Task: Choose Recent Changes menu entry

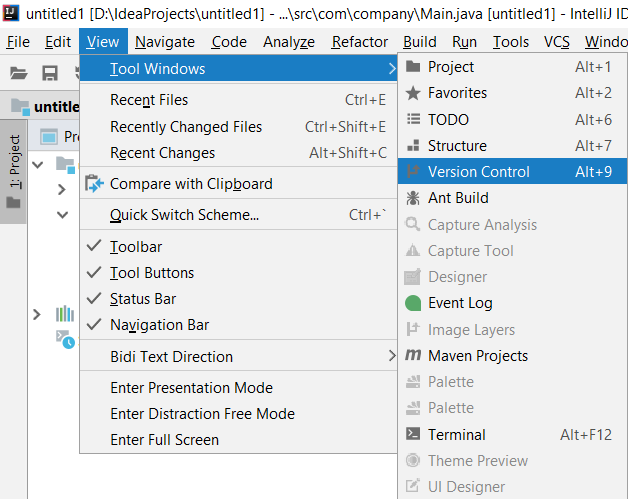Action: click(x=238, y=153)
